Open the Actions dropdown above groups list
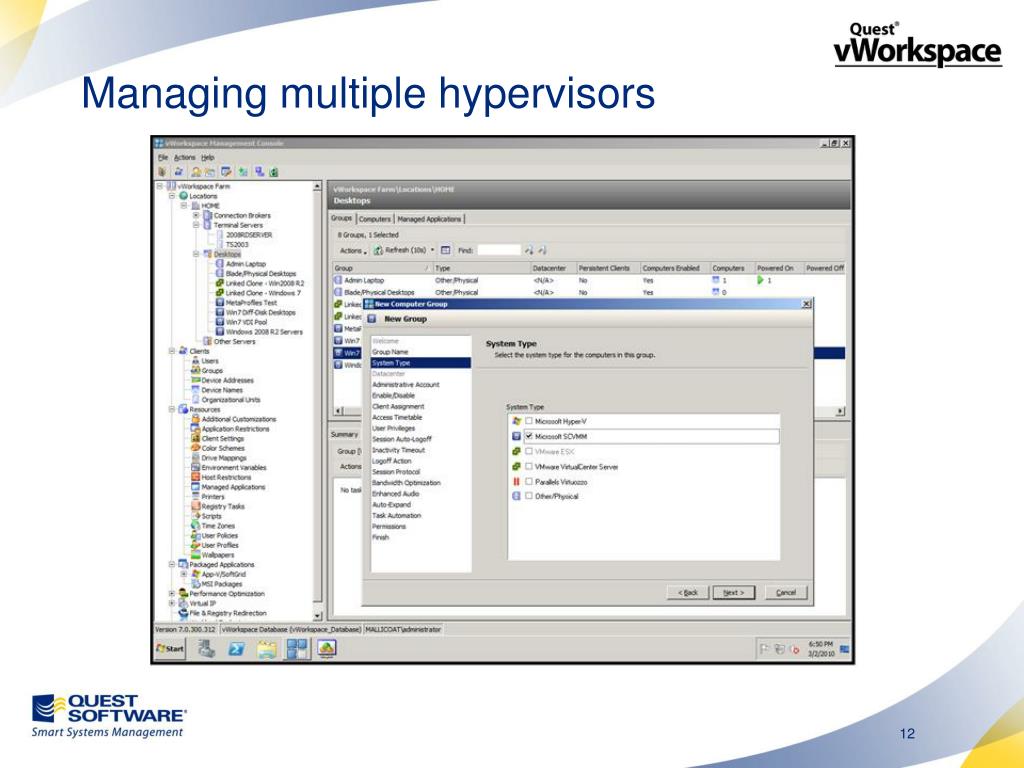 tap(353, 251)
